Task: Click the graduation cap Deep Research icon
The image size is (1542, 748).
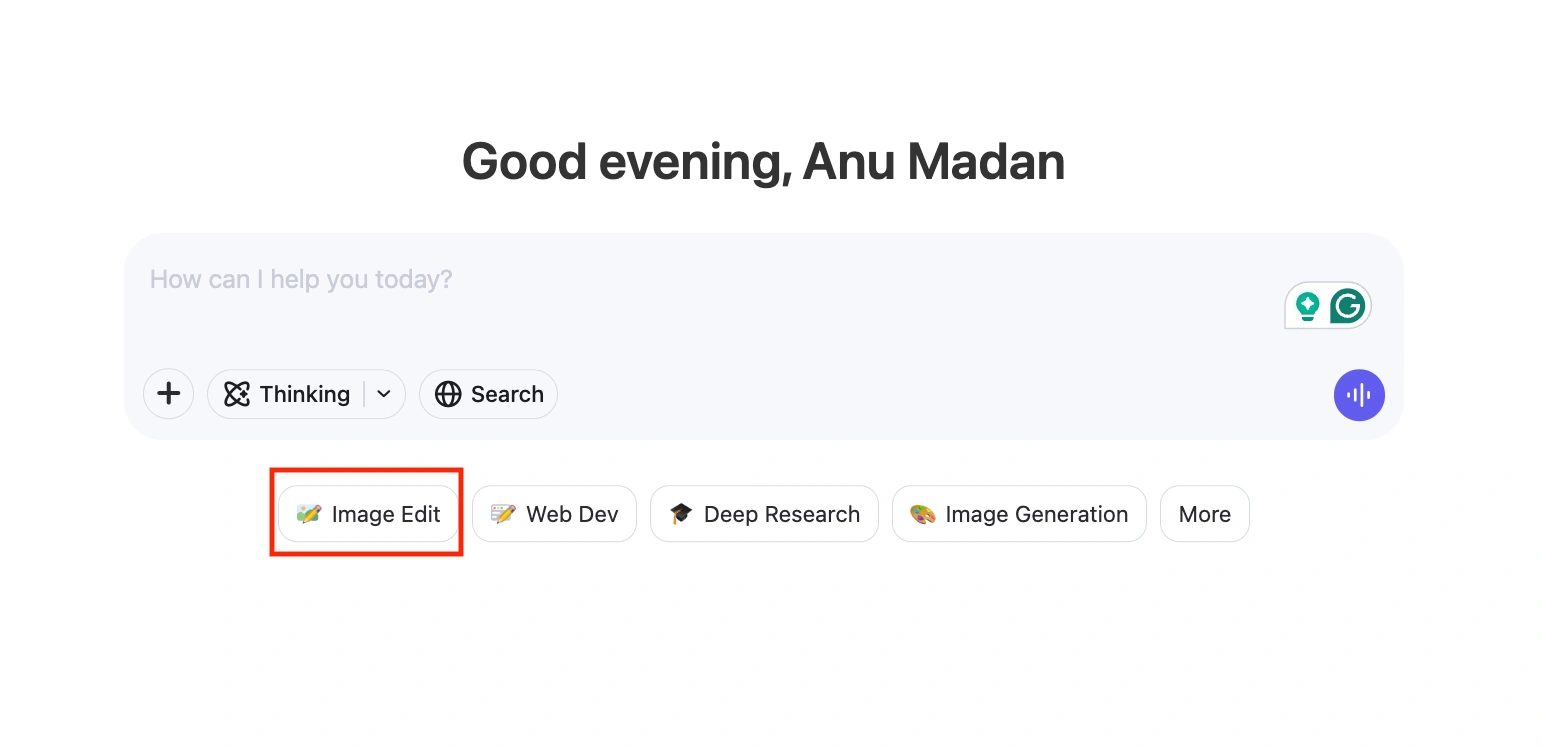Action: coord(681,514)
